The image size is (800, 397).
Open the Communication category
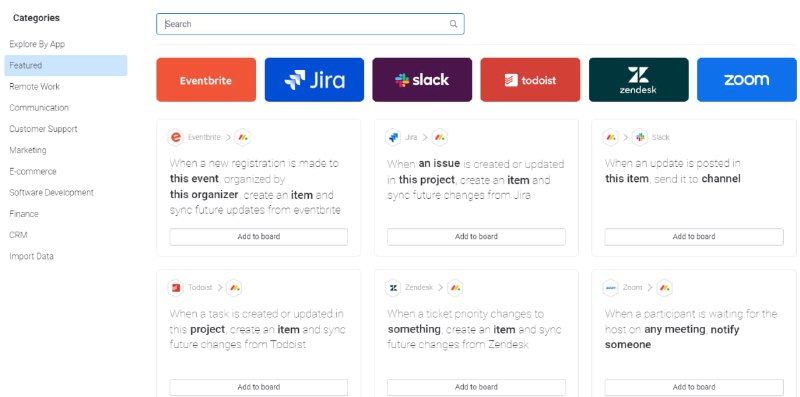39,108
